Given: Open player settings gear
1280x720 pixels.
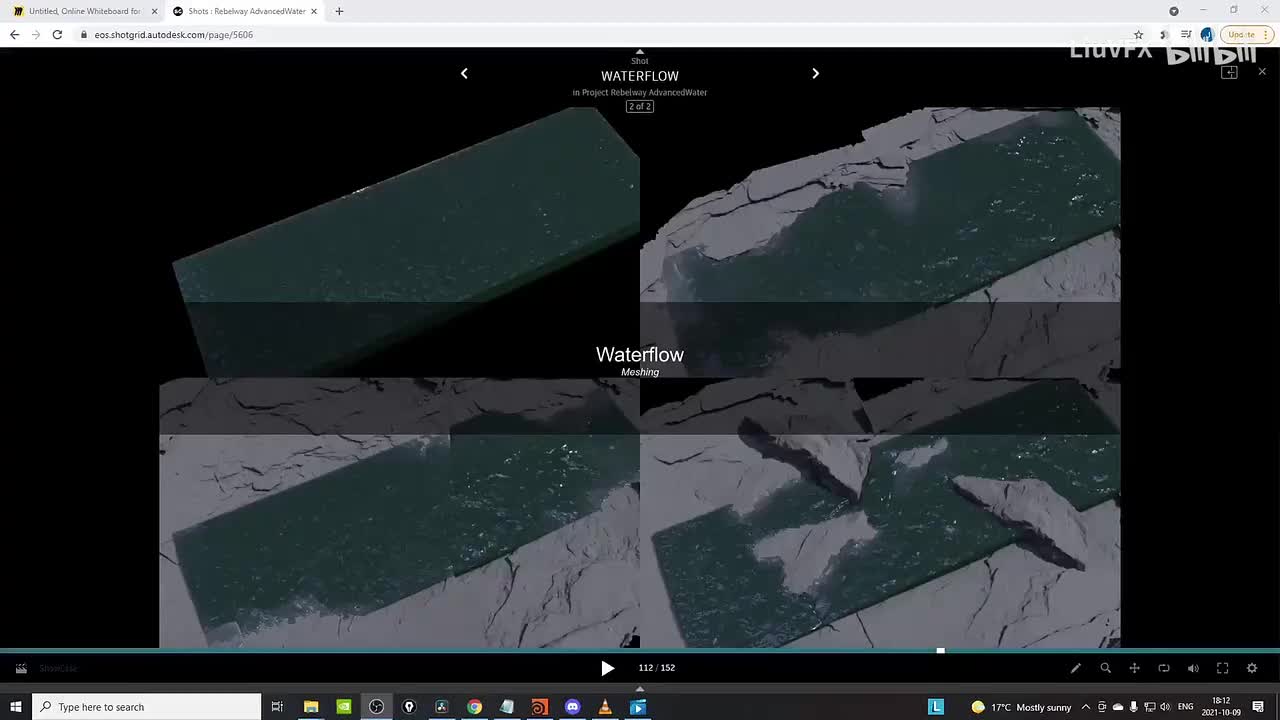Looking at the screenshot, I should [1252, 668].
